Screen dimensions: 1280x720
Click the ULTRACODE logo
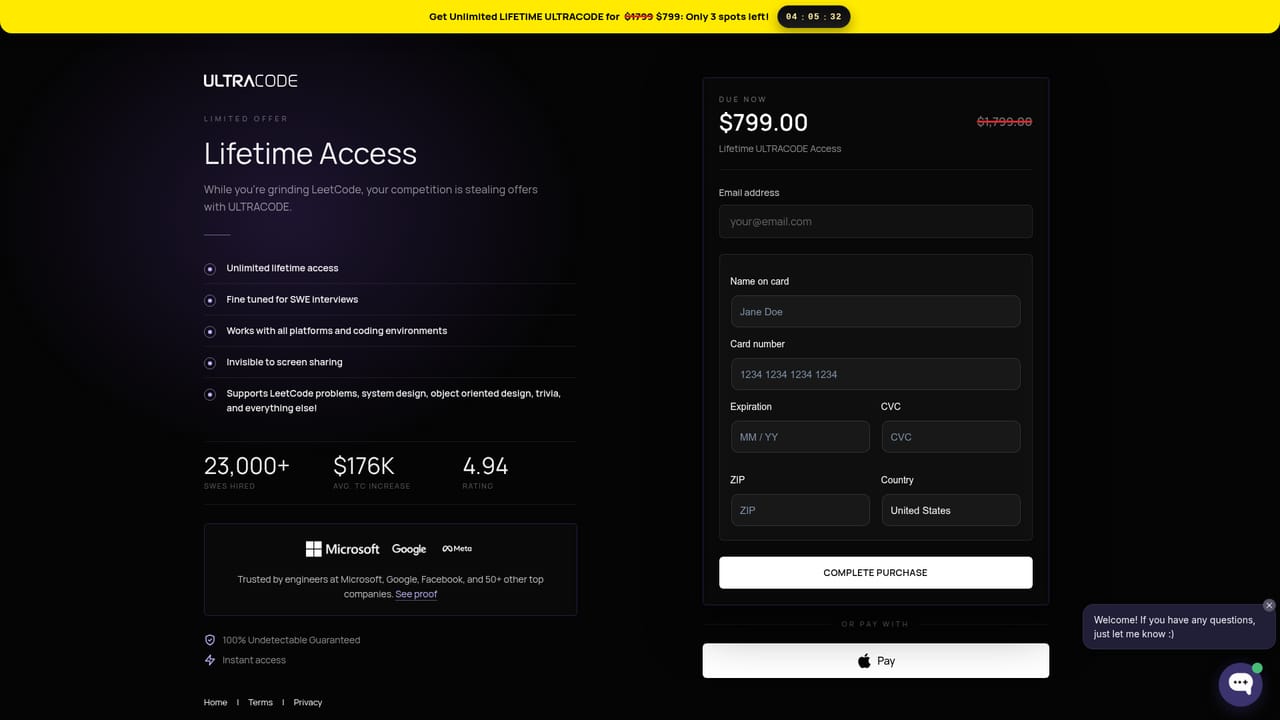point(250,80)
